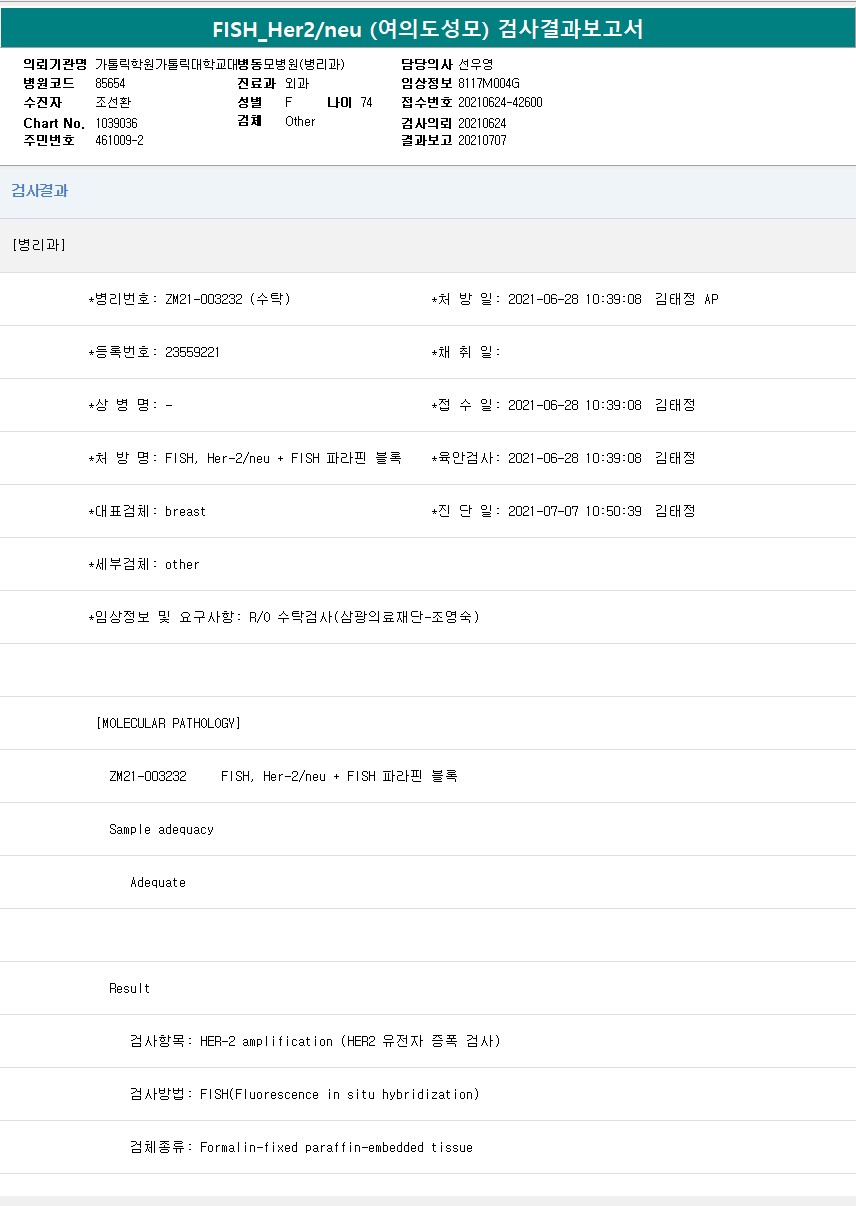This screenshot has height=1206, width=856.
Task: Click 임상정보 및 요구사항 R/O 수탁검사 line
Action: (284, 617)
